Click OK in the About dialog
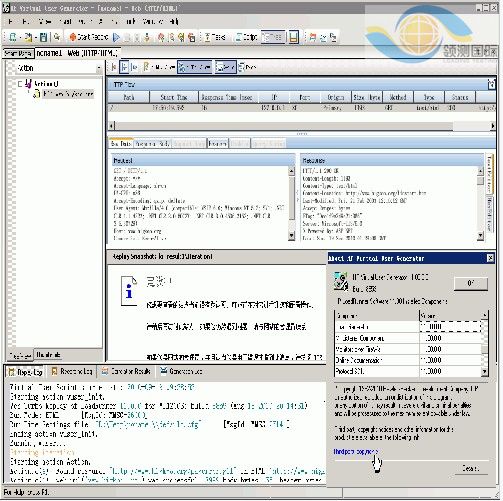 (x=471, y=283)
